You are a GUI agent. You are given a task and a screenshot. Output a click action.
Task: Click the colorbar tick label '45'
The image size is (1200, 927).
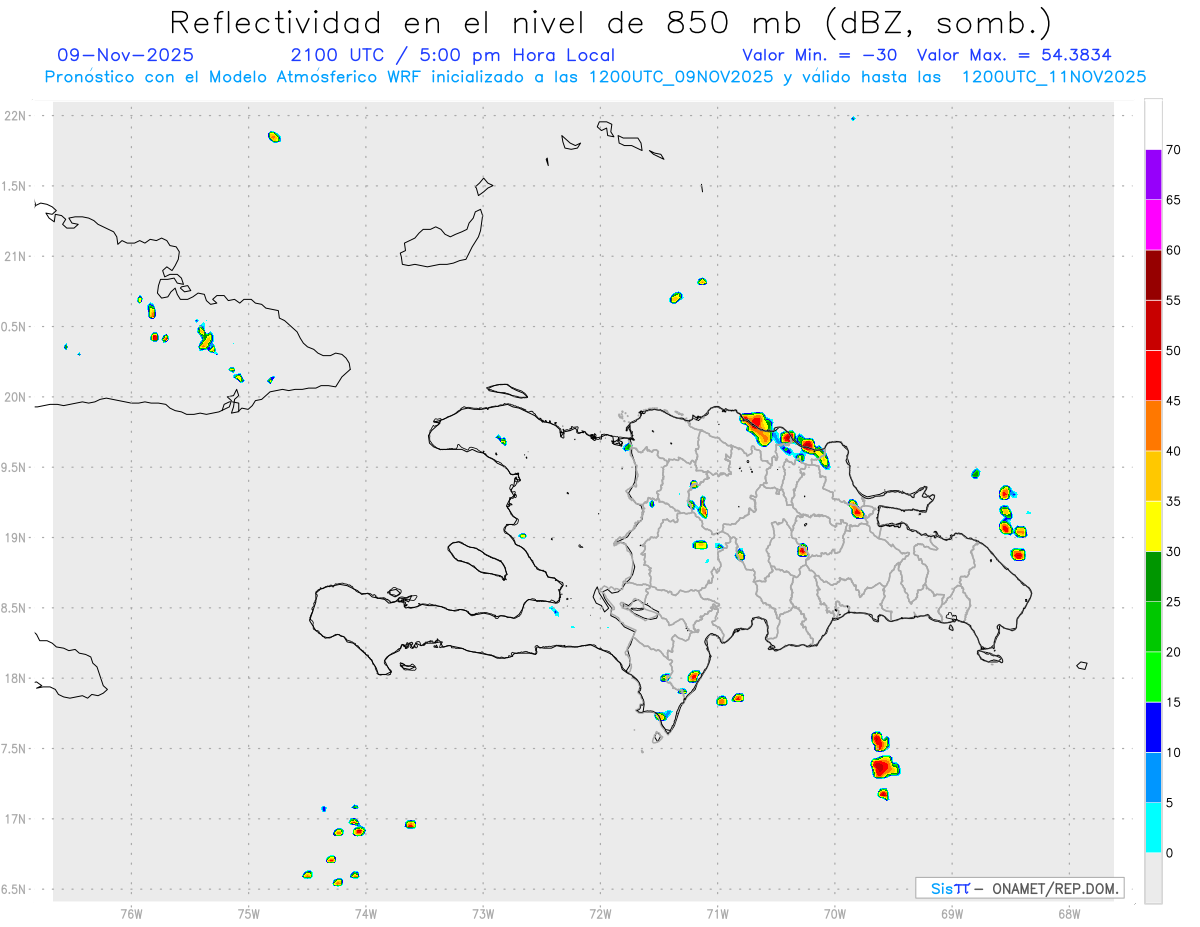1174,401
